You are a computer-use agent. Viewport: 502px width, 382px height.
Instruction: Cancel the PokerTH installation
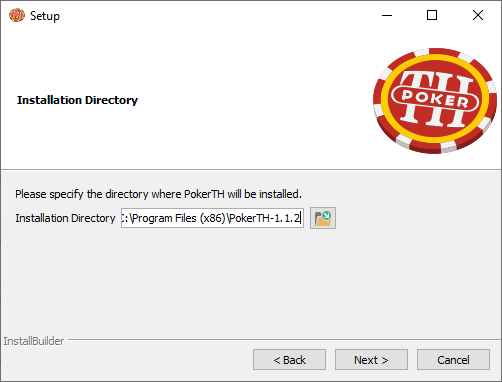pyautogui.click(x=453, y=360)
